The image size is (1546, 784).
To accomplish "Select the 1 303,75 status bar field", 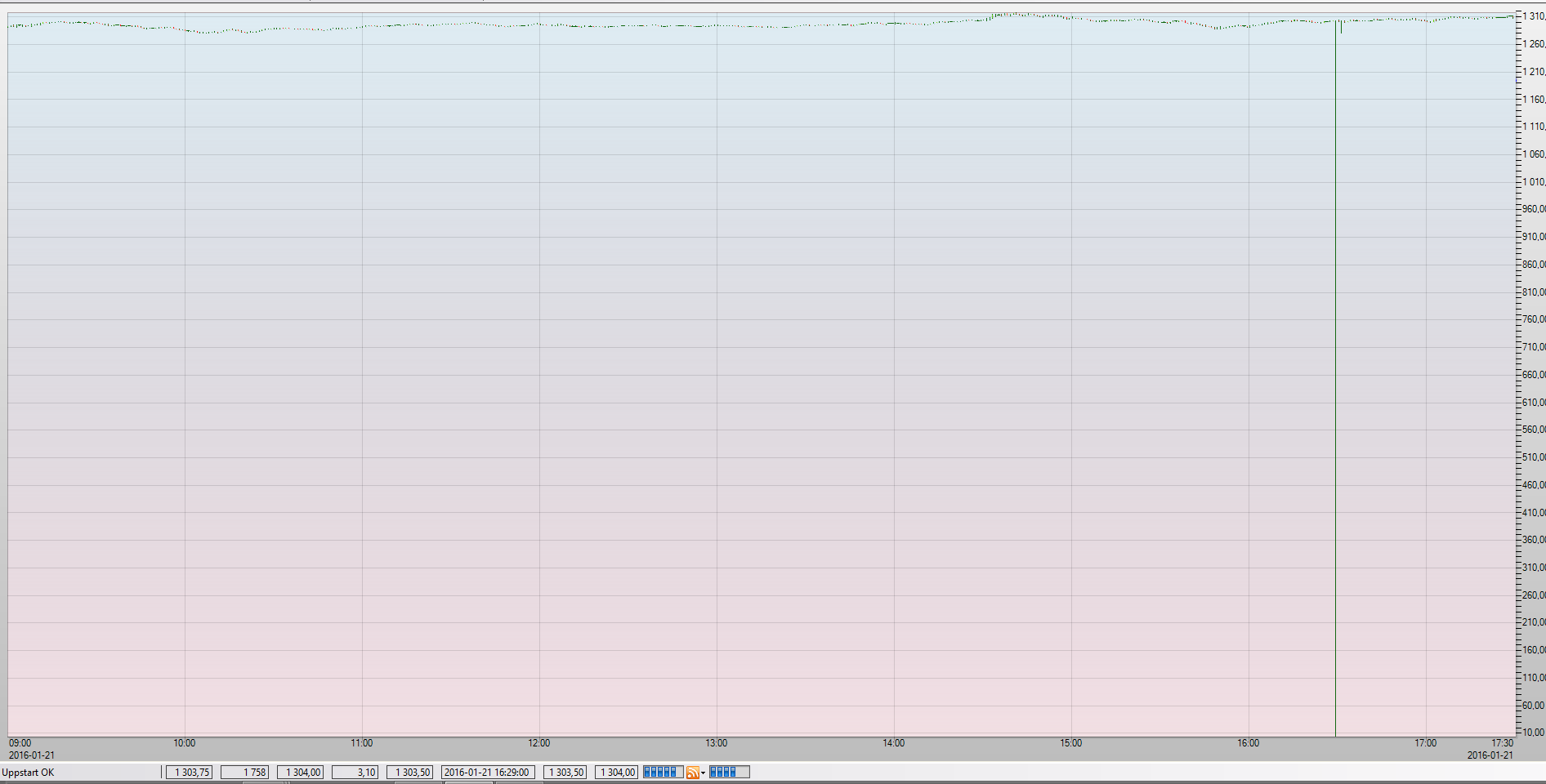I will pyautogui.click(x=190, y=773).
